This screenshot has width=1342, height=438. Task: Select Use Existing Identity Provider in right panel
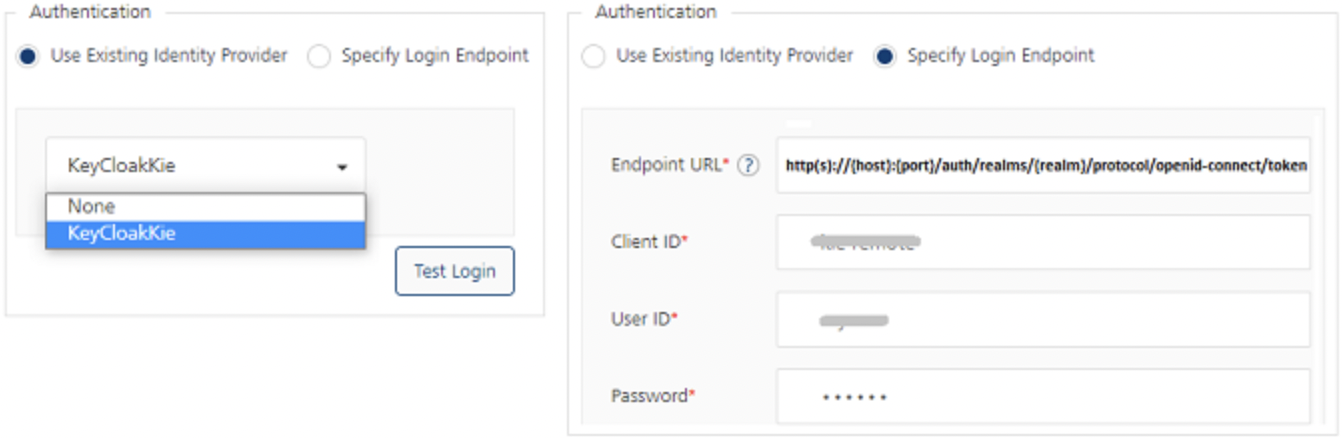click(593, 56)
